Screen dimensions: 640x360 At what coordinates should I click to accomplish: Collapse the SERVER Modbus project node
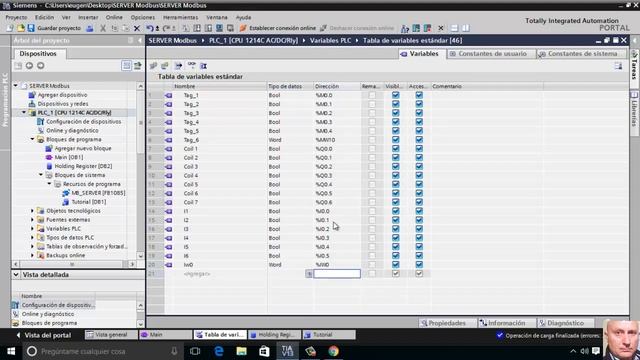pyautogui.click(x=16, y=86)
